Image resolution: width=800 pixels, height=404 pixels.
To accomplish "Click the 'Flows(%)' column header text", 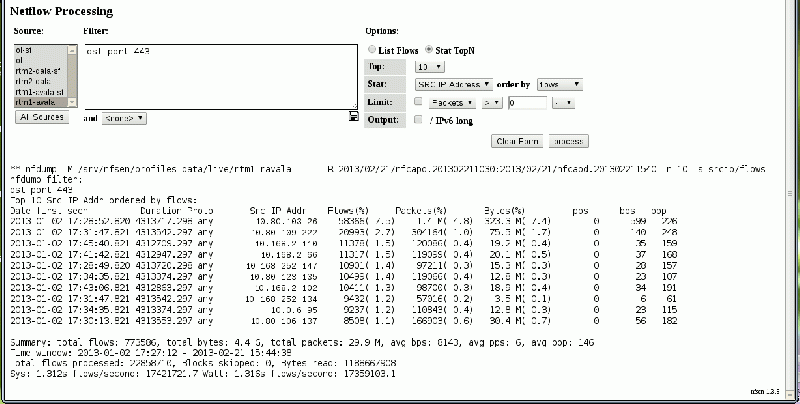I will 348,211.
